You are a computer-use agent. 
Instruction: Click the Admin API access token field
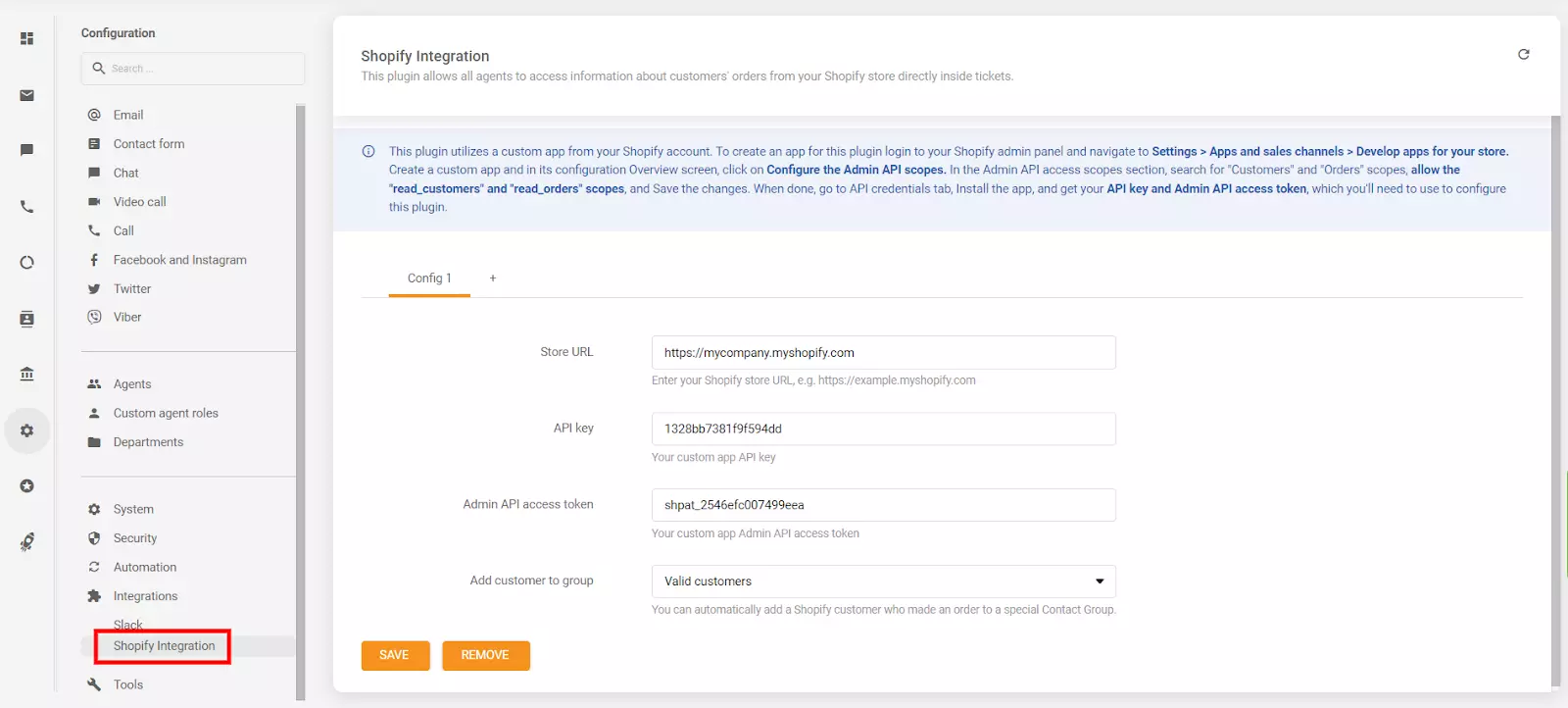883,505
